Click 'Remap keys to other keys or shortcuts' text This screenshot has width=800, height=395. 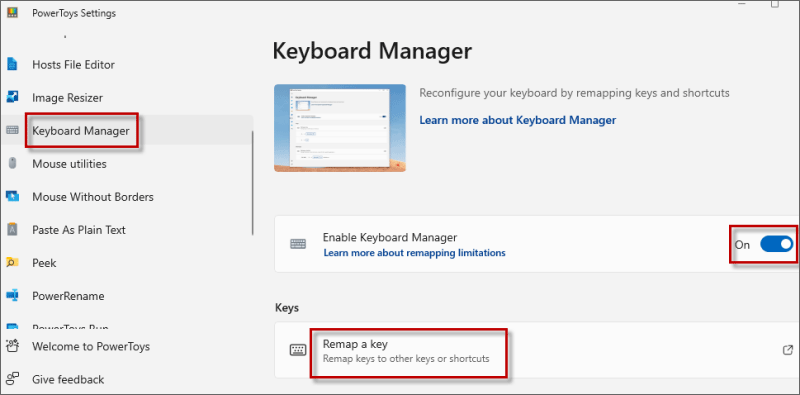(x=406, y=358)
